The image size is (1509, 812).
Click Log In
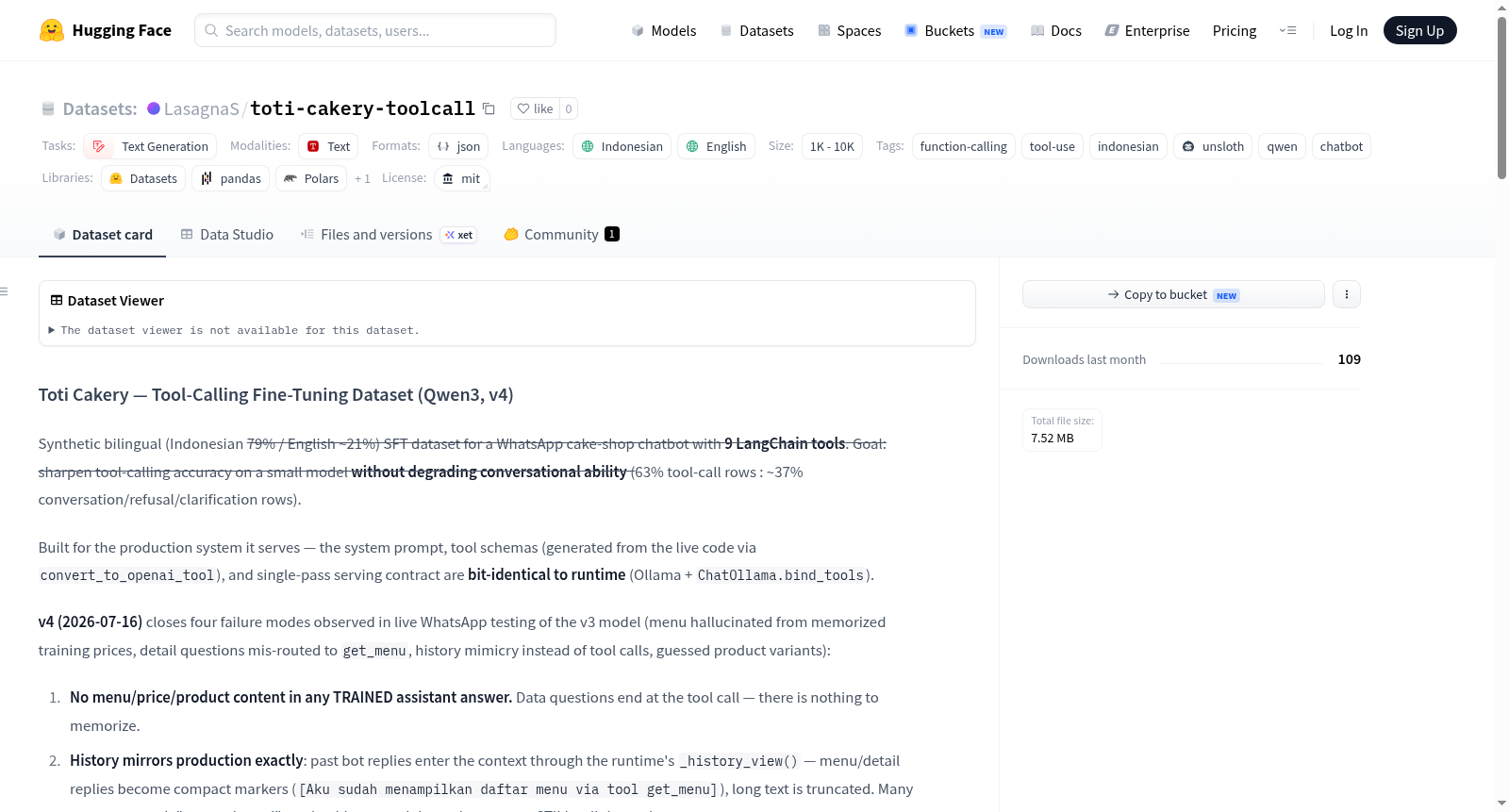pyautogui.click(x=1349, y=30)
